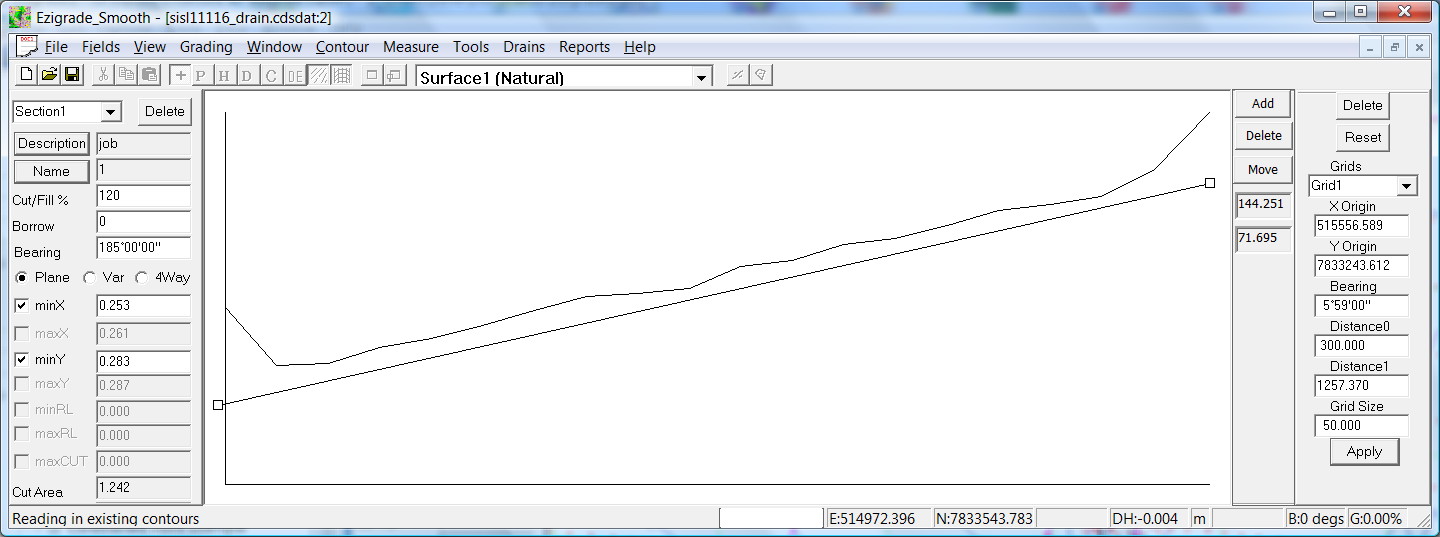Click the grid pattern toolbar icon
The height and width of the screenshot is (537, 1440).
342,76
